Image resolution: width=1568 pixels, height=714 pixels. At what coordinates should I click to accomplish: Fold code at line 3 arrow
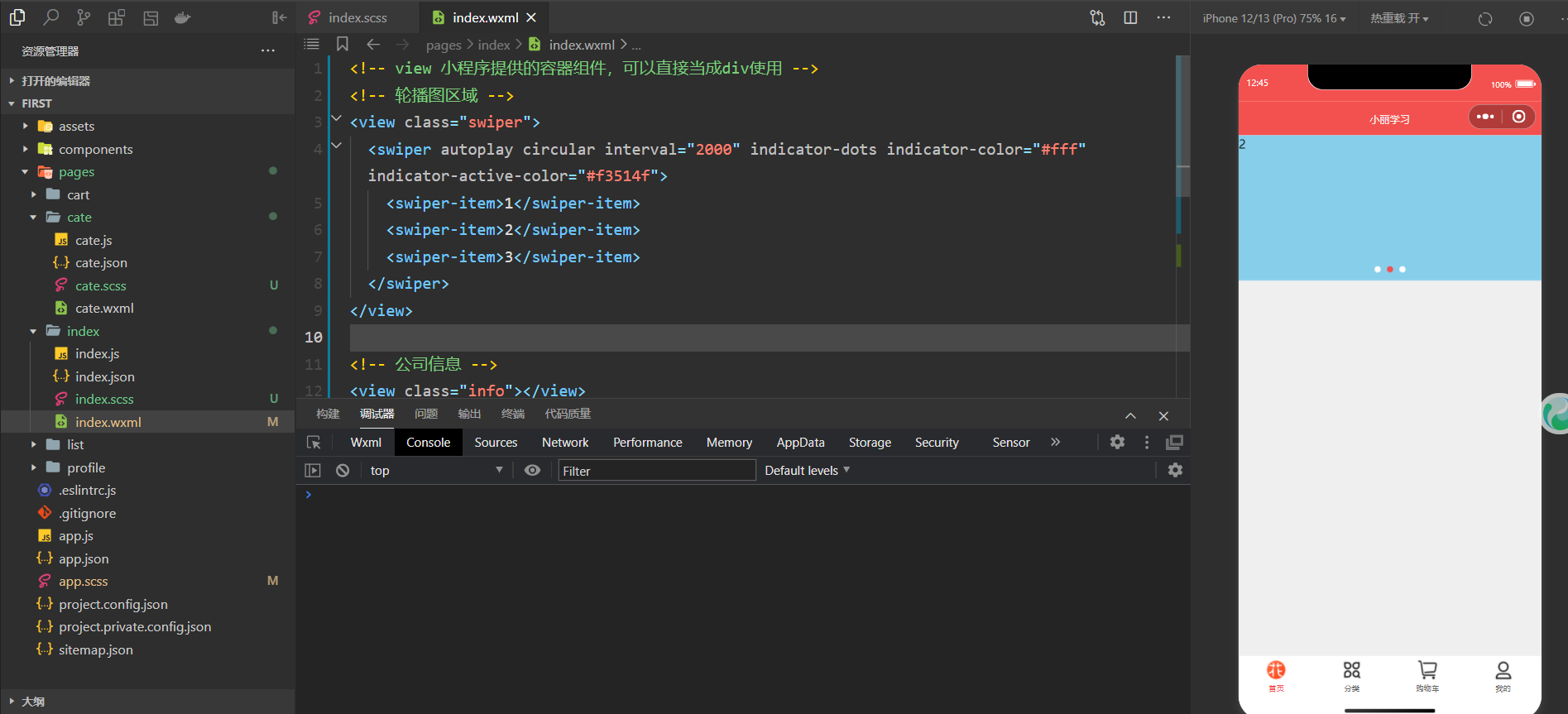(336, 118)
